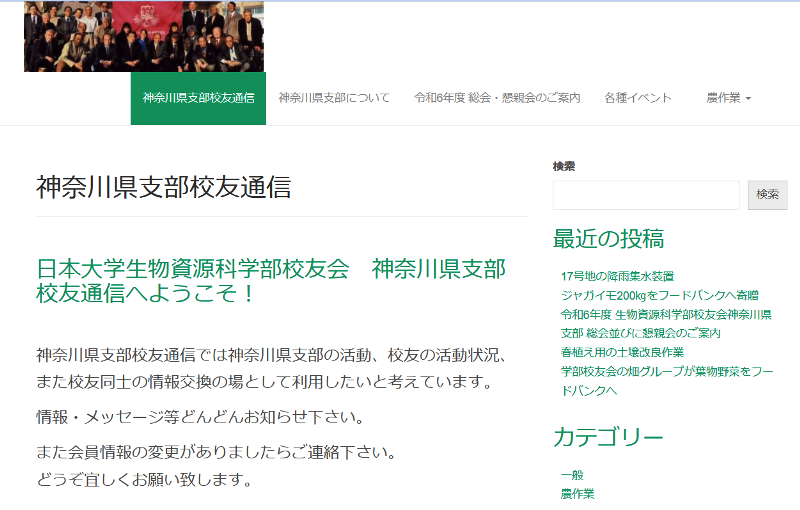
Task: Click the カテゴリー sidebar heading
Action: coord(608,437)
